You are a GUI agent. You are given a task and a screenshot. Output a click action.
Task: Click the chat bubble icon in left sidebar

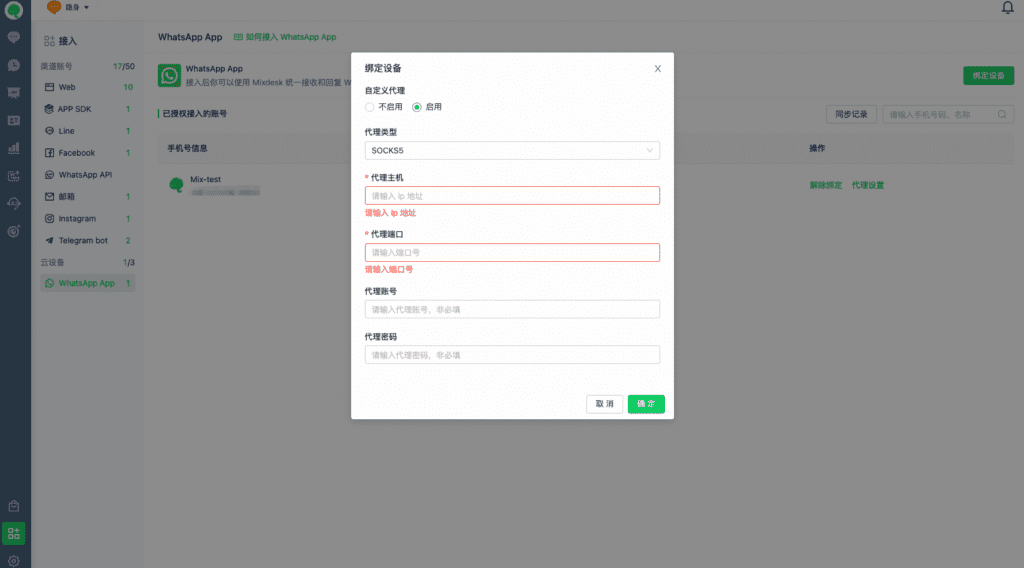14,38
